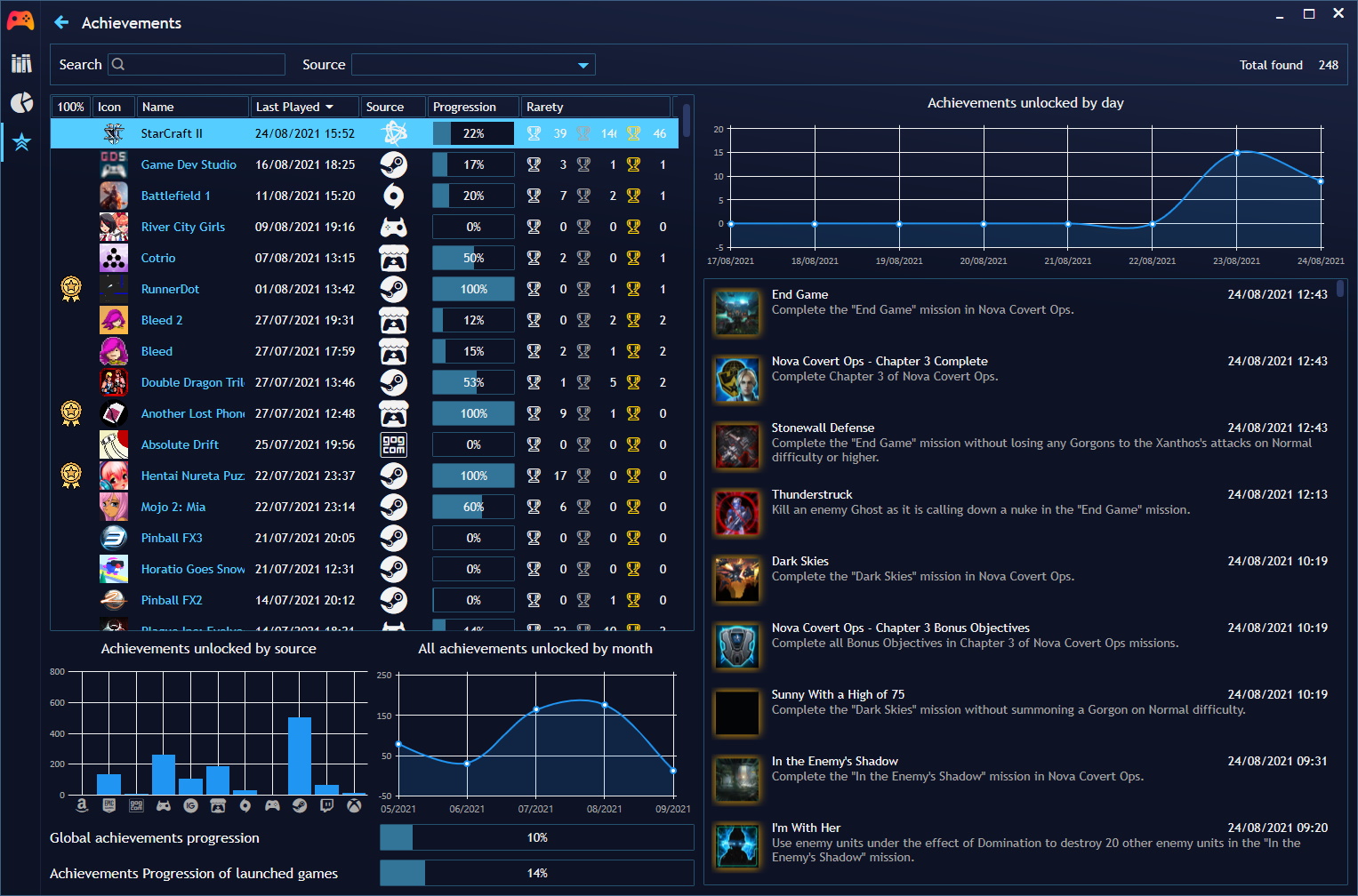The image size is (1358, 896).
Task: Click the Double Dragon Trilogy 53% progress bar
Action: coord(473,382)
